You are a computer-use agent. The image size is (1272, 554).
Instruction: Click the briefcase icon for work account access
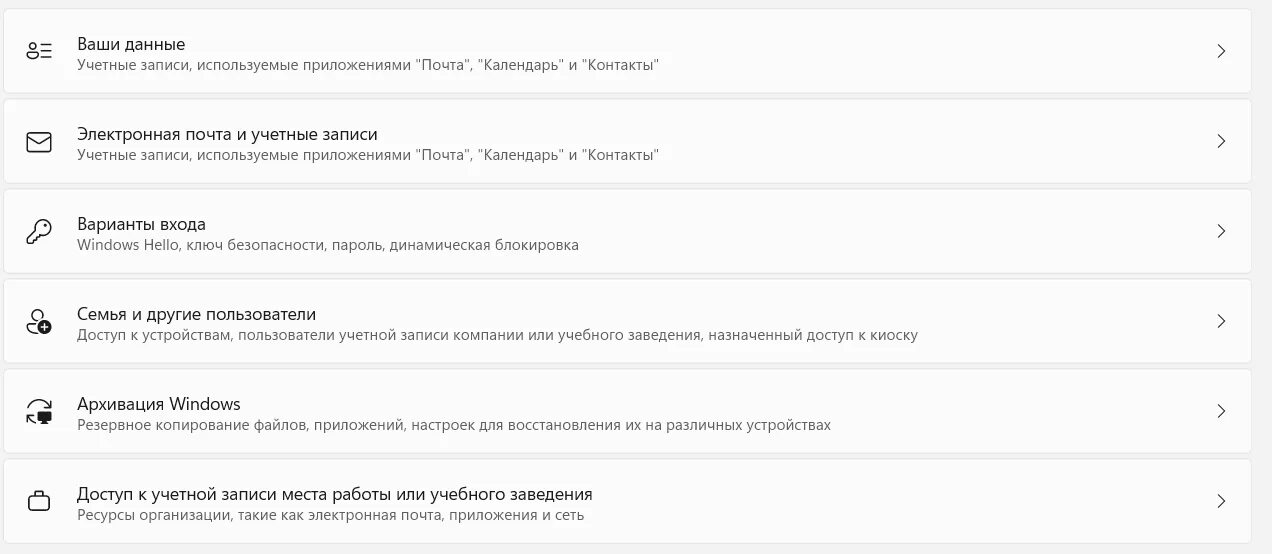tap(39, 501)
